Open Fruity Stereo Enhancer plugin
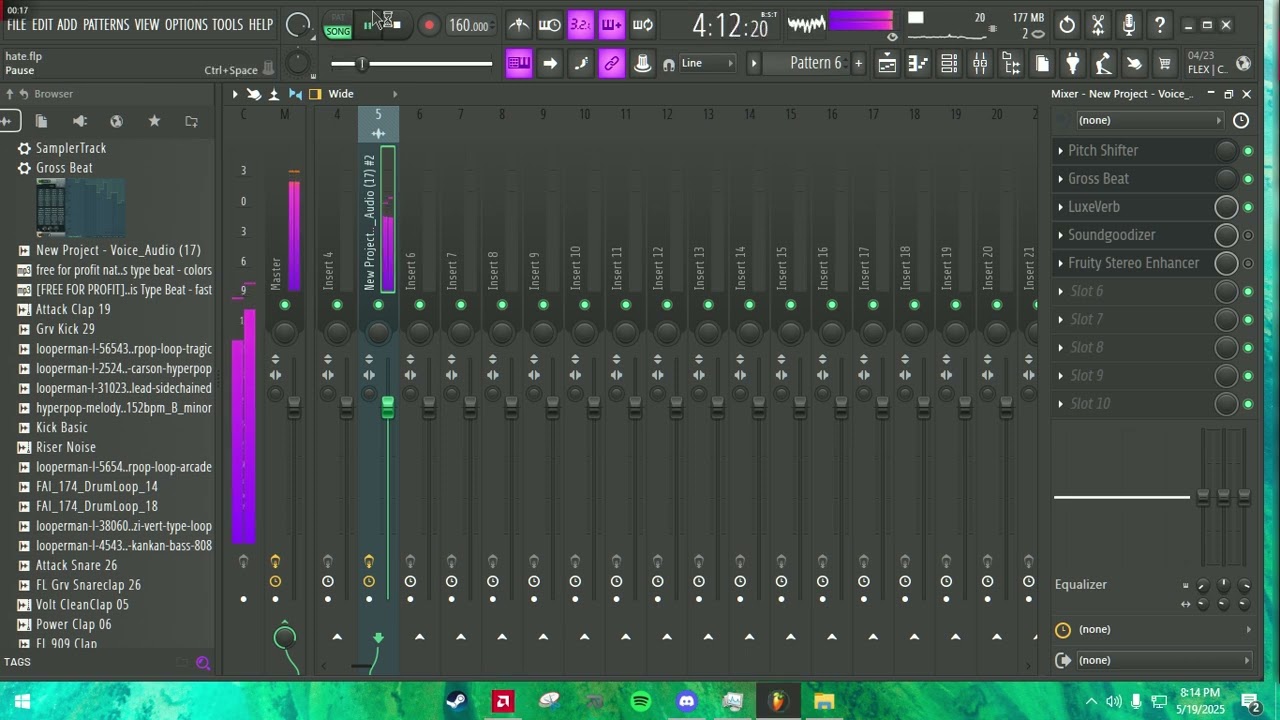 click(x=1133, y=263)
